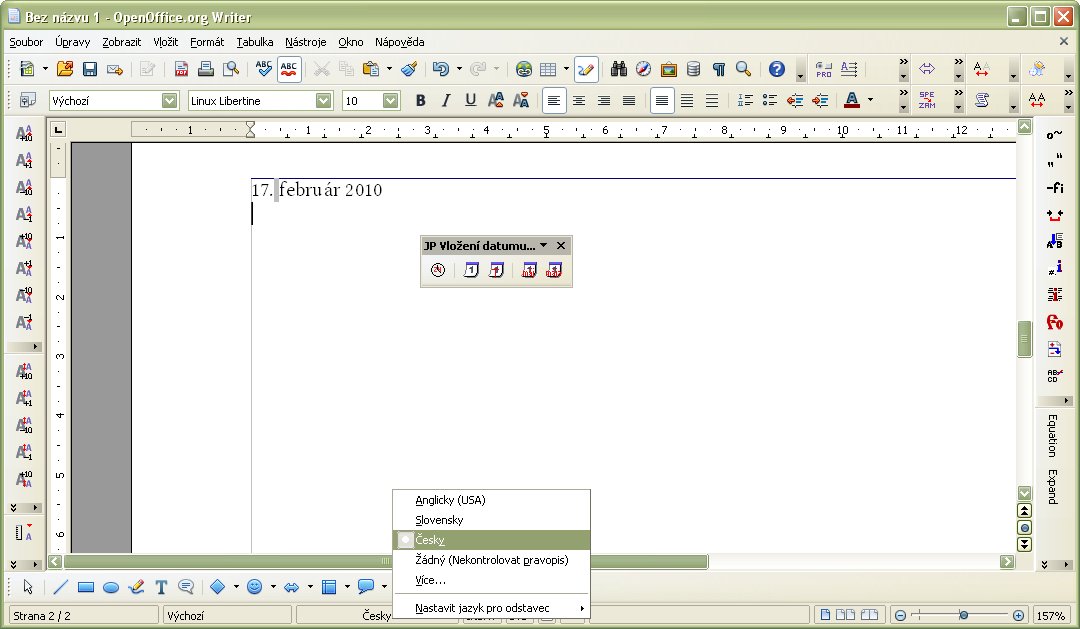
Task: Open JP Vložení datumu toolbar options arrow
Action: 544,245
